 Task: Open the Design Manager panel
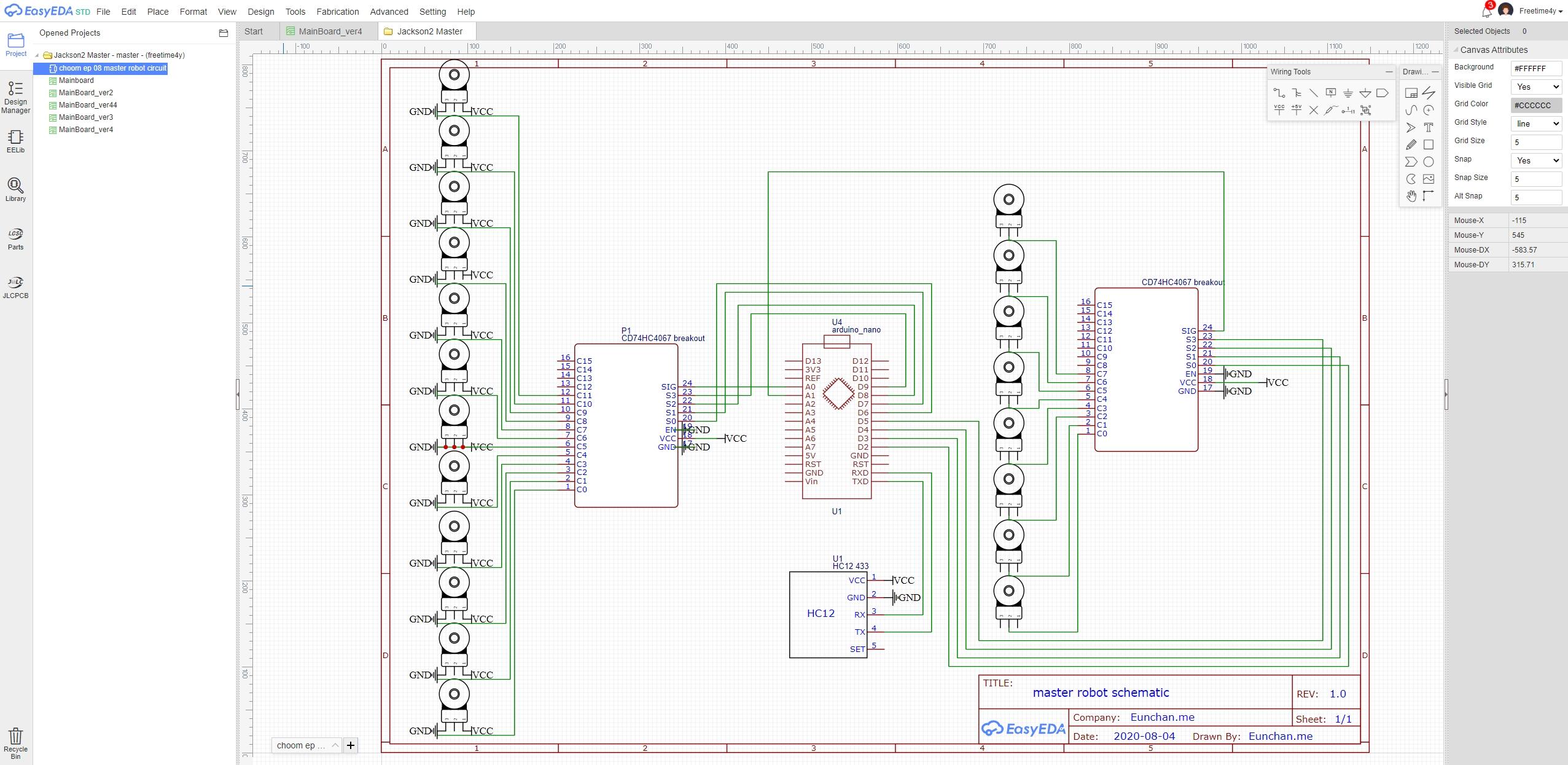(15, 97)
